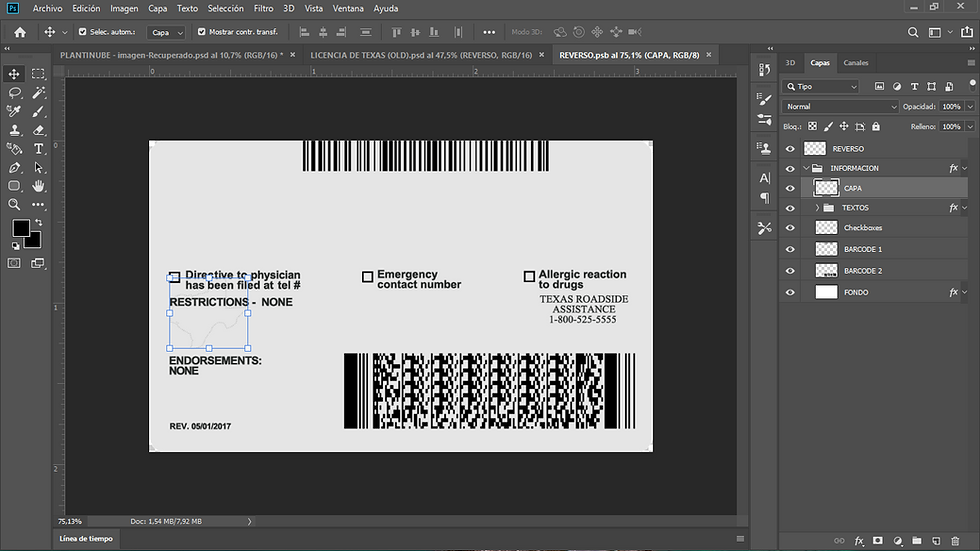Add layer style fx at panel bottom
Image resolution: width=980 pixels, height=551 pixels.
[859, 540]
